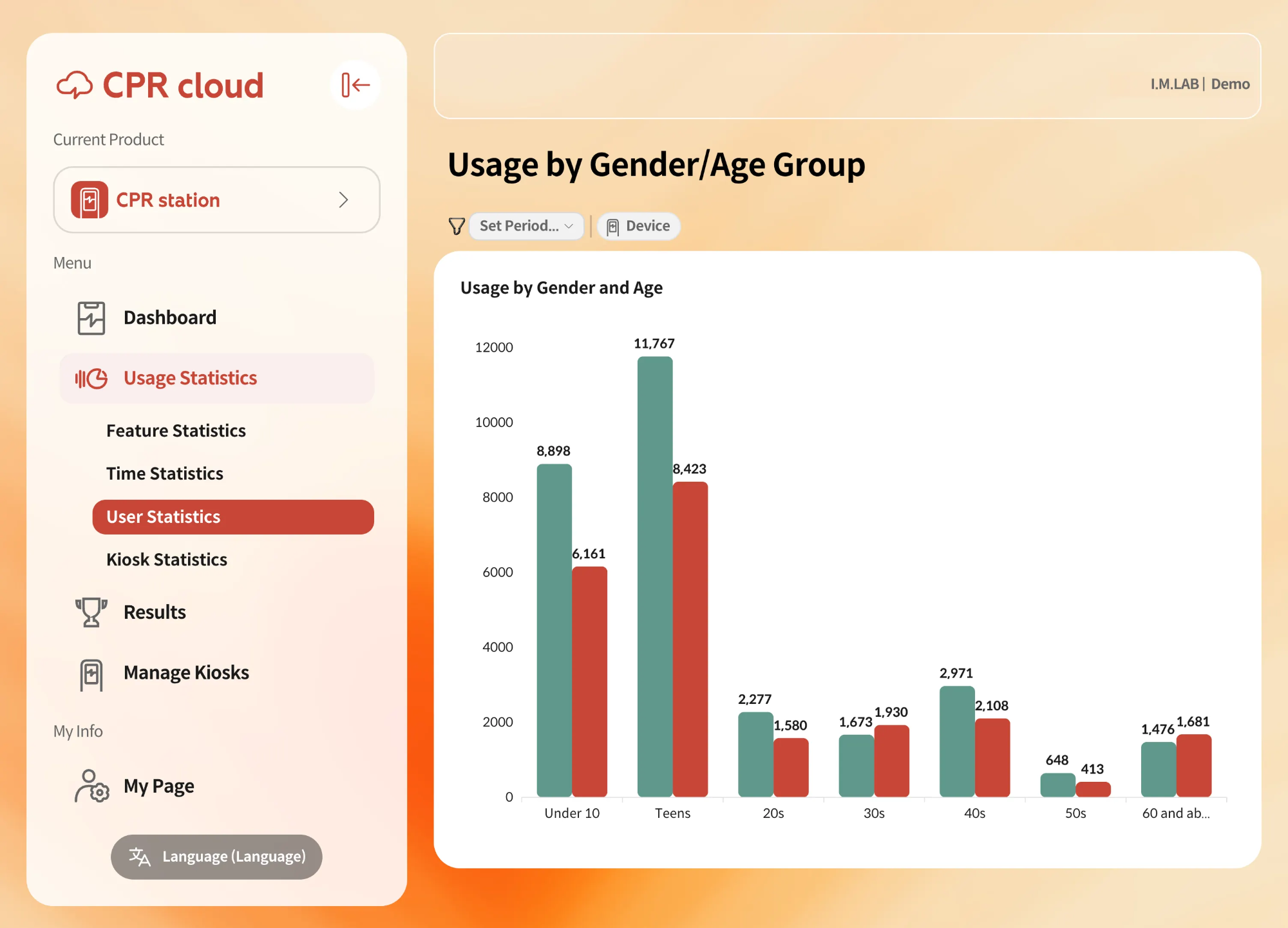Click the Demo account link
1288x928 pixels.
pos(1230,84)
